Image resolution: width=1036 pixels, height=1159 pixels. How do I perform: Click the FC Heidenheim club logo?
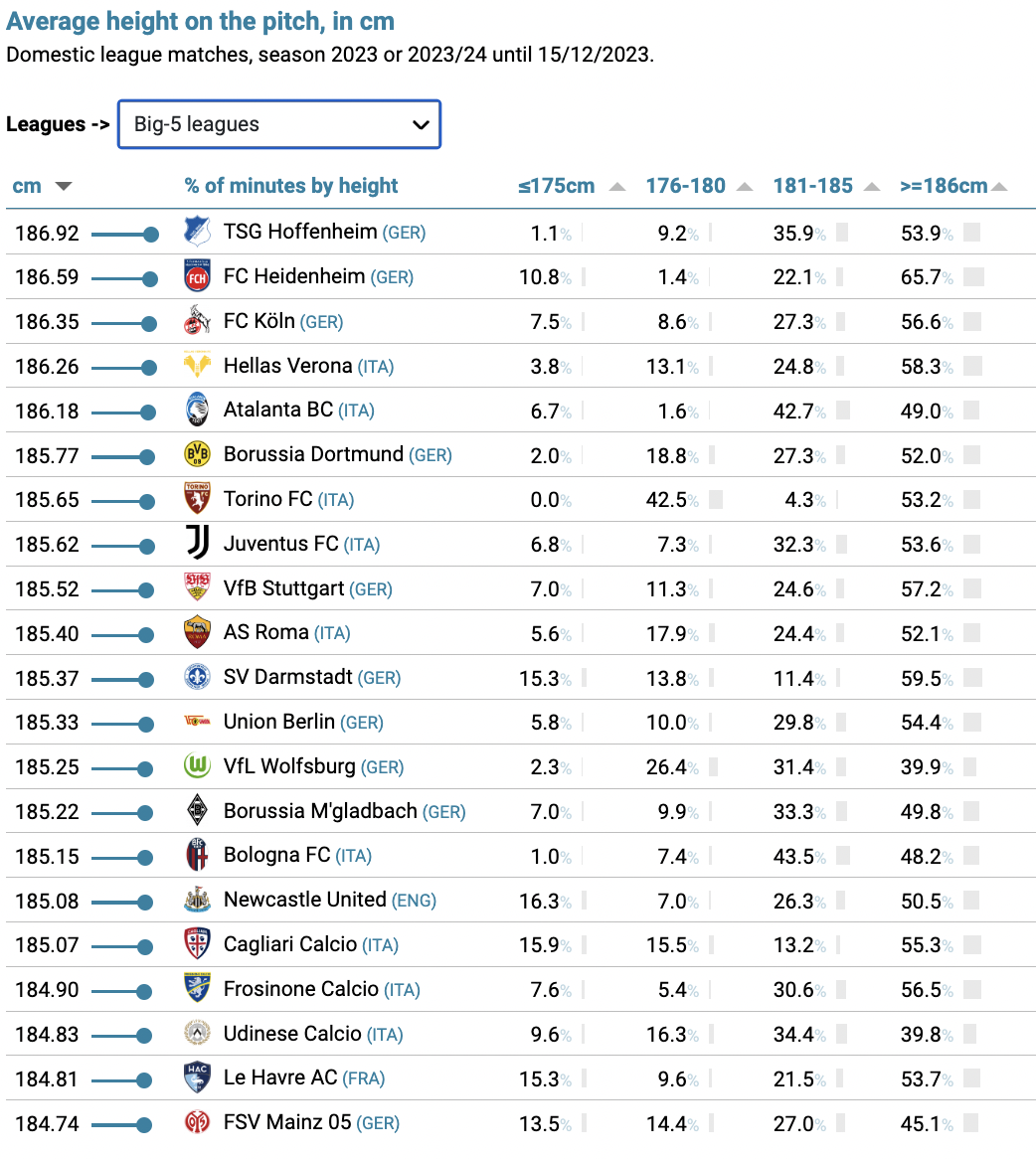pos(197,276)
